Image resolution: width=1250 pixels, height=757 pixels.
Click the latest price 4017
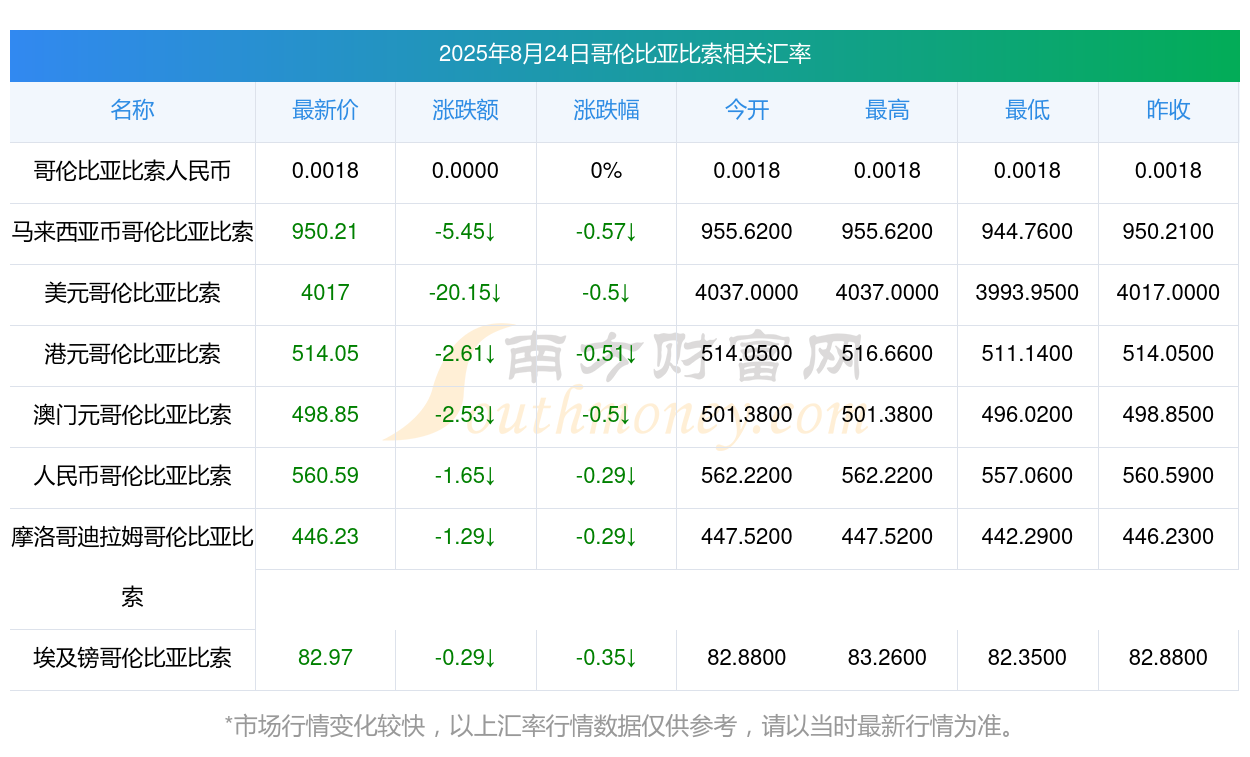click(325, 293)
